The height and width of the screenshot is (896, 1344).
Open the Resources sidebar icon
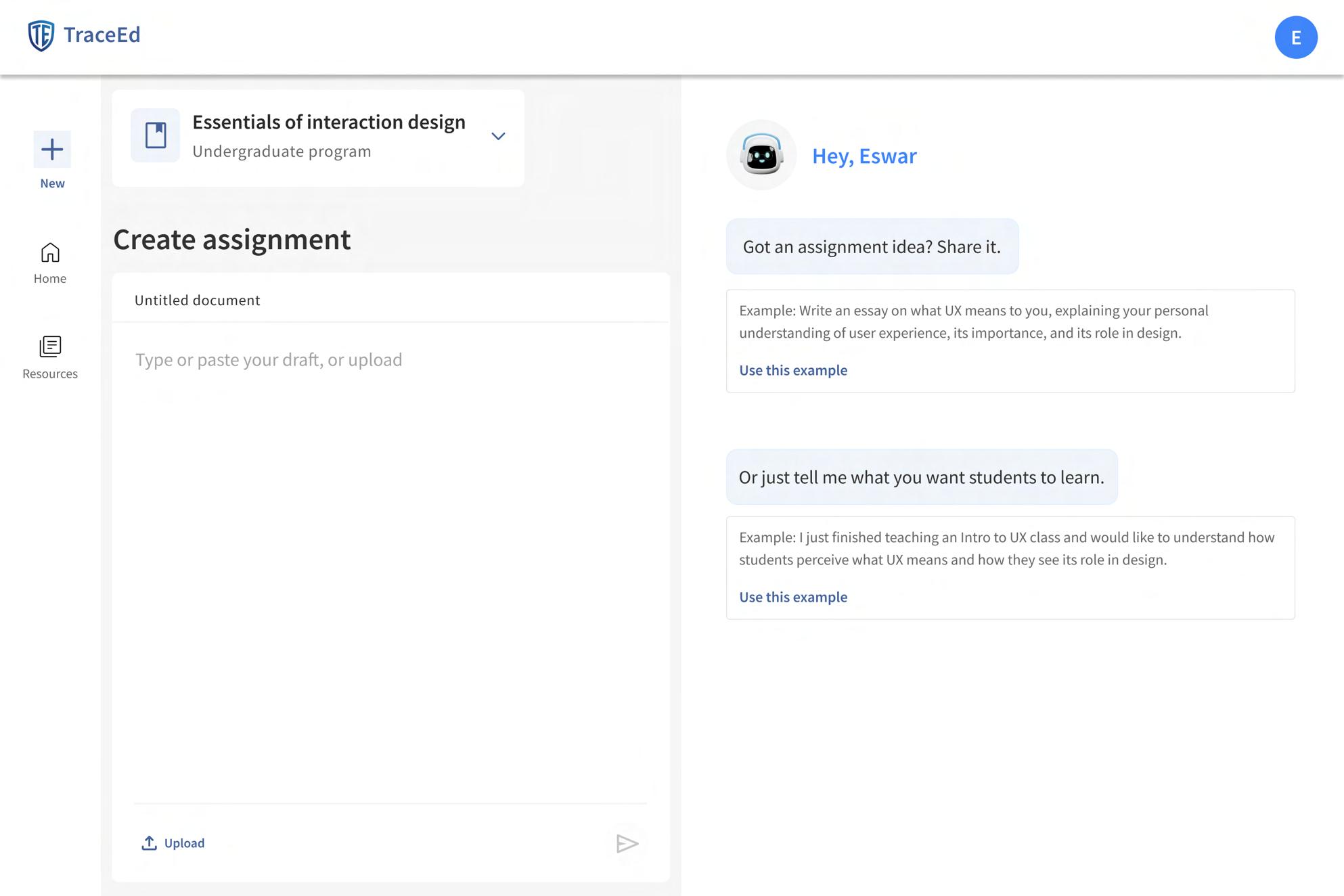click(x=50, y=346)
